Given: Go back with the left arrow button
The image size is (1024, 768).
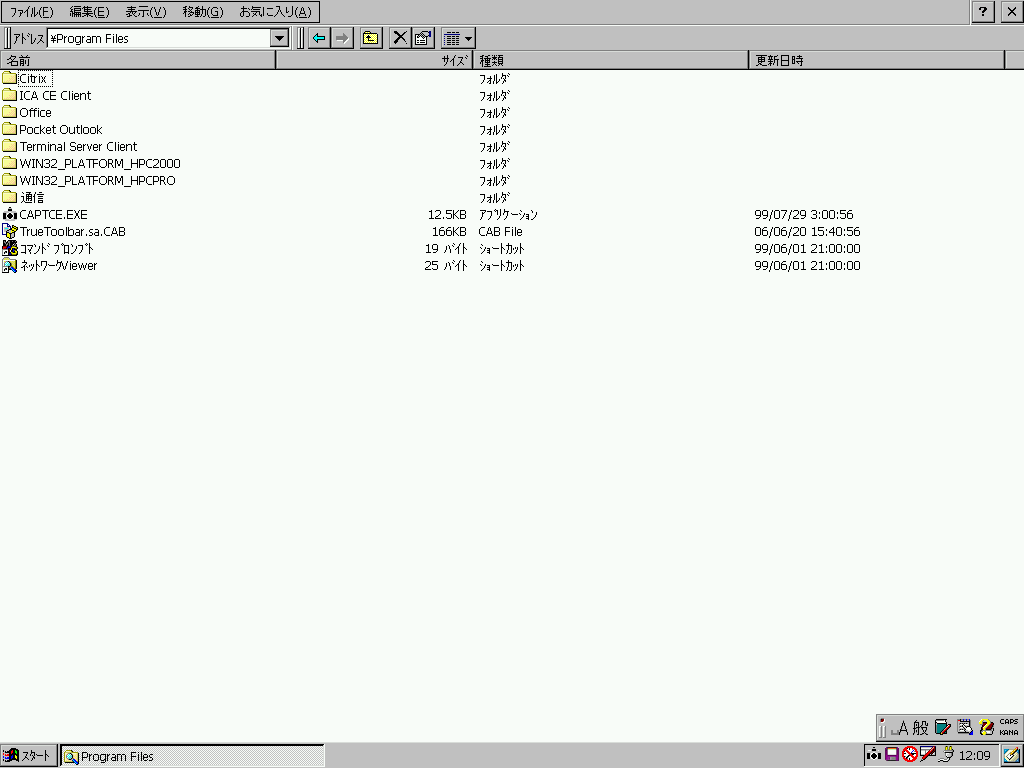Looking at the screenshot, I should [319, 38].
